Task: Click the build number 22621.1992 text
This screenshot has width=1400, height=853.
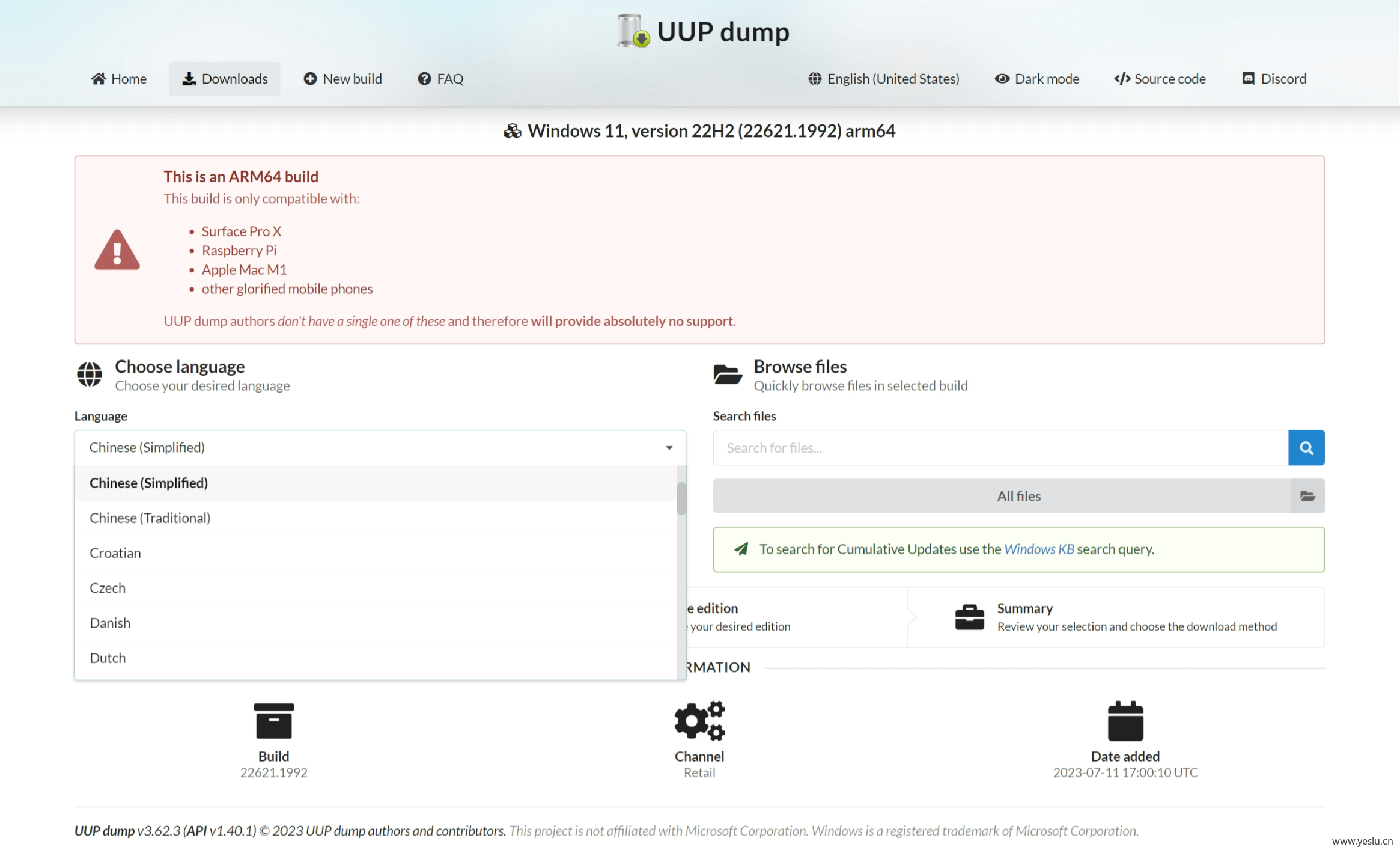Action: pos(274,773)
